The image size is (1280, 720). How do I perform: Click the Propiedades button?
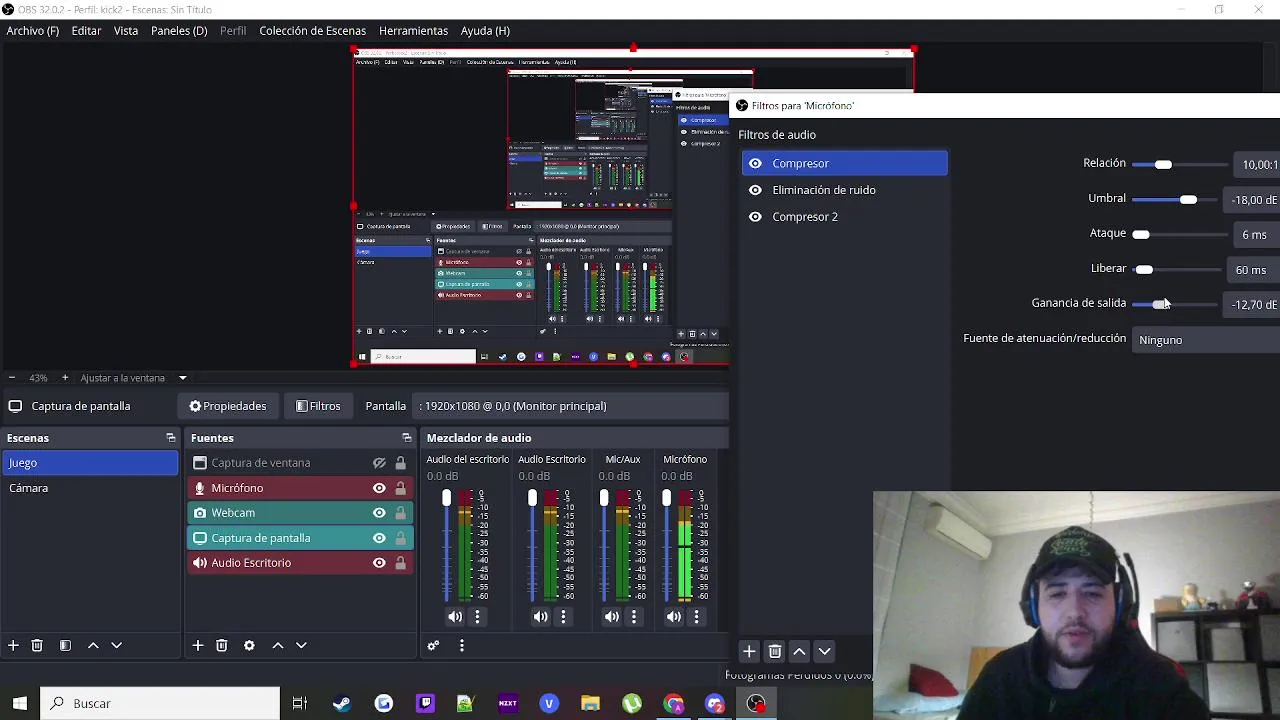(228, 406)
